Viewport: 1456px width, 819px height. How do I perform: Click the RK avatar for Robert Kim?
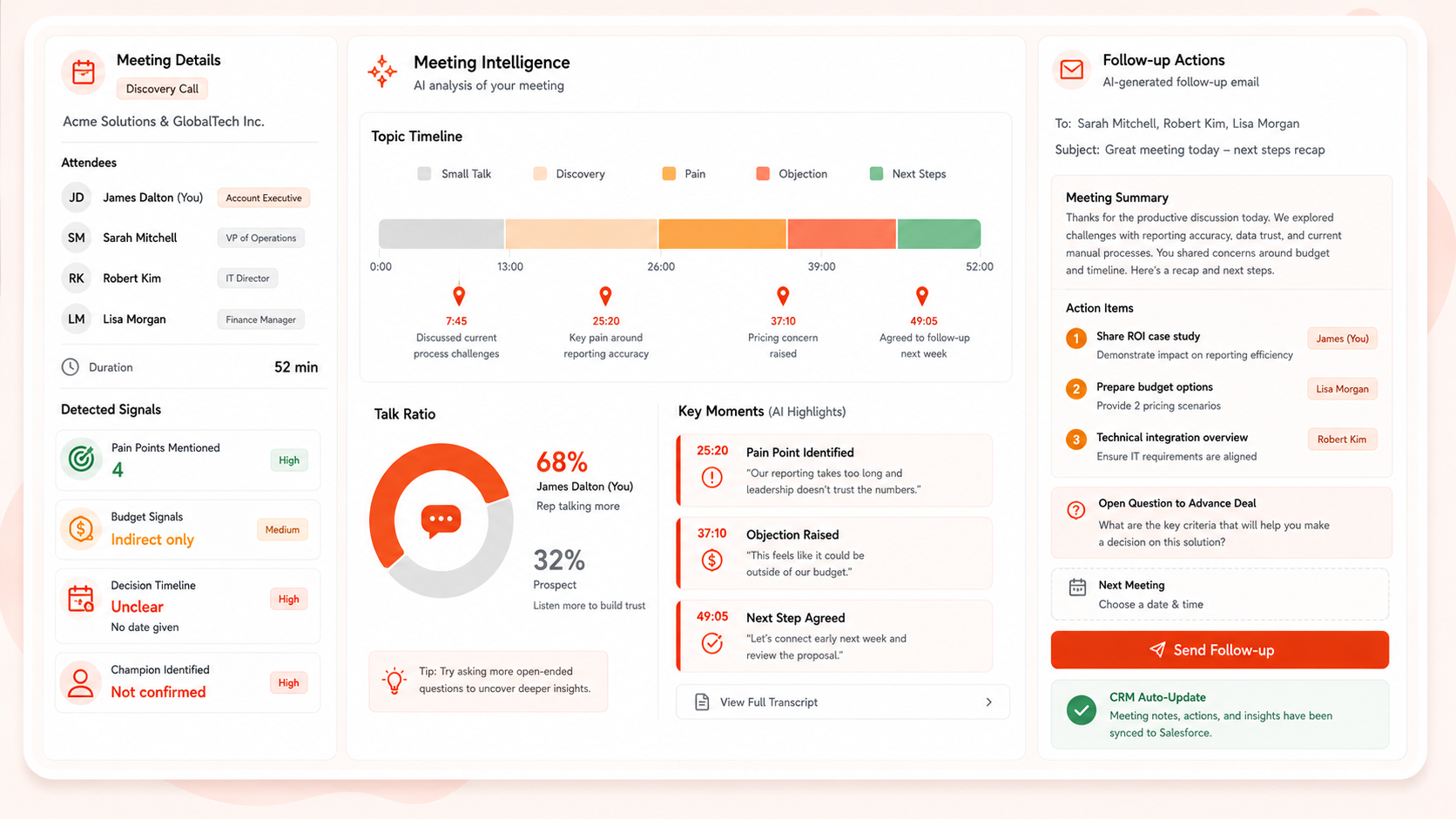(77, 279)
